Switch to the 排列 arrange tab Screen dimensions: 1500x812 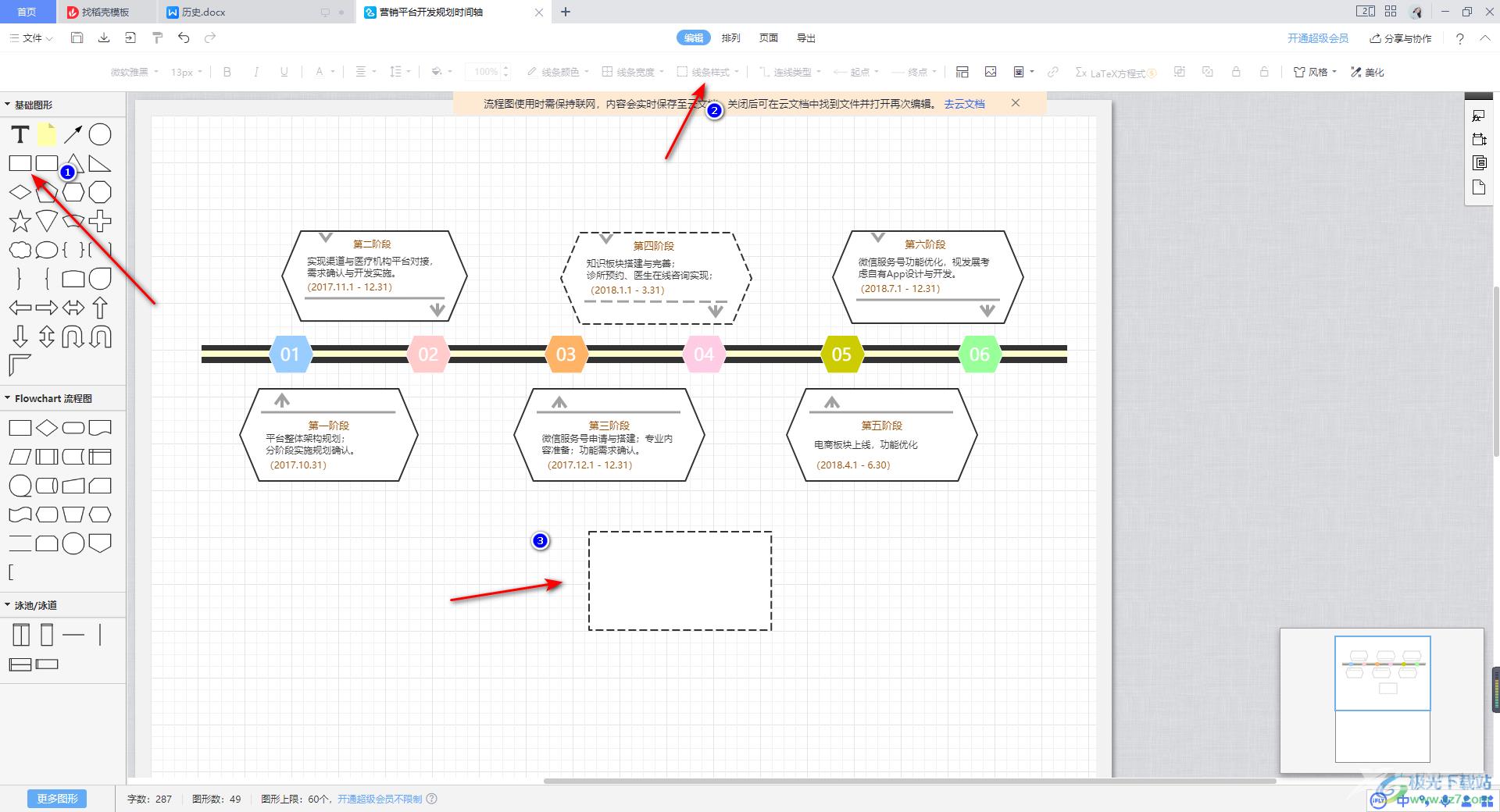(731, 37)
